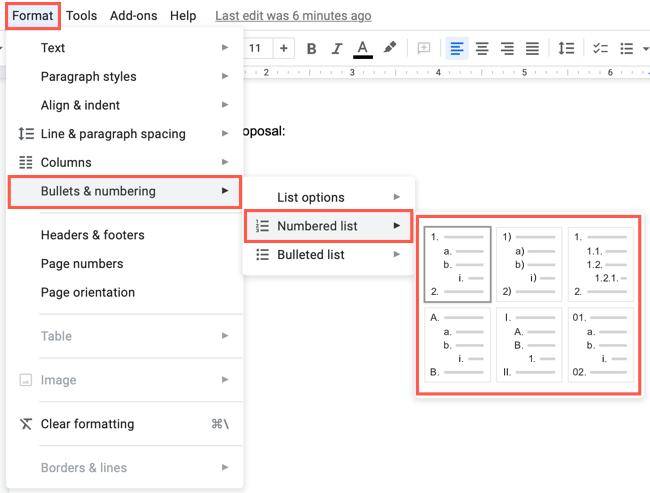Center align the text

click(x=482, y=49)
